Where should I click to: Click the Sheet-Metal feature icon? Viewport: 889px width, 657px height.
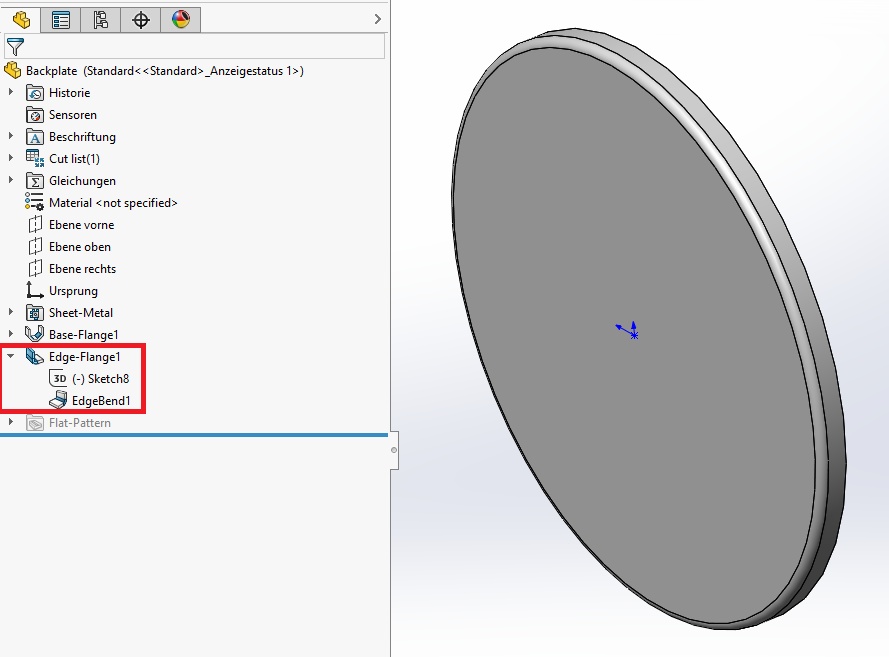pos(35,313)
